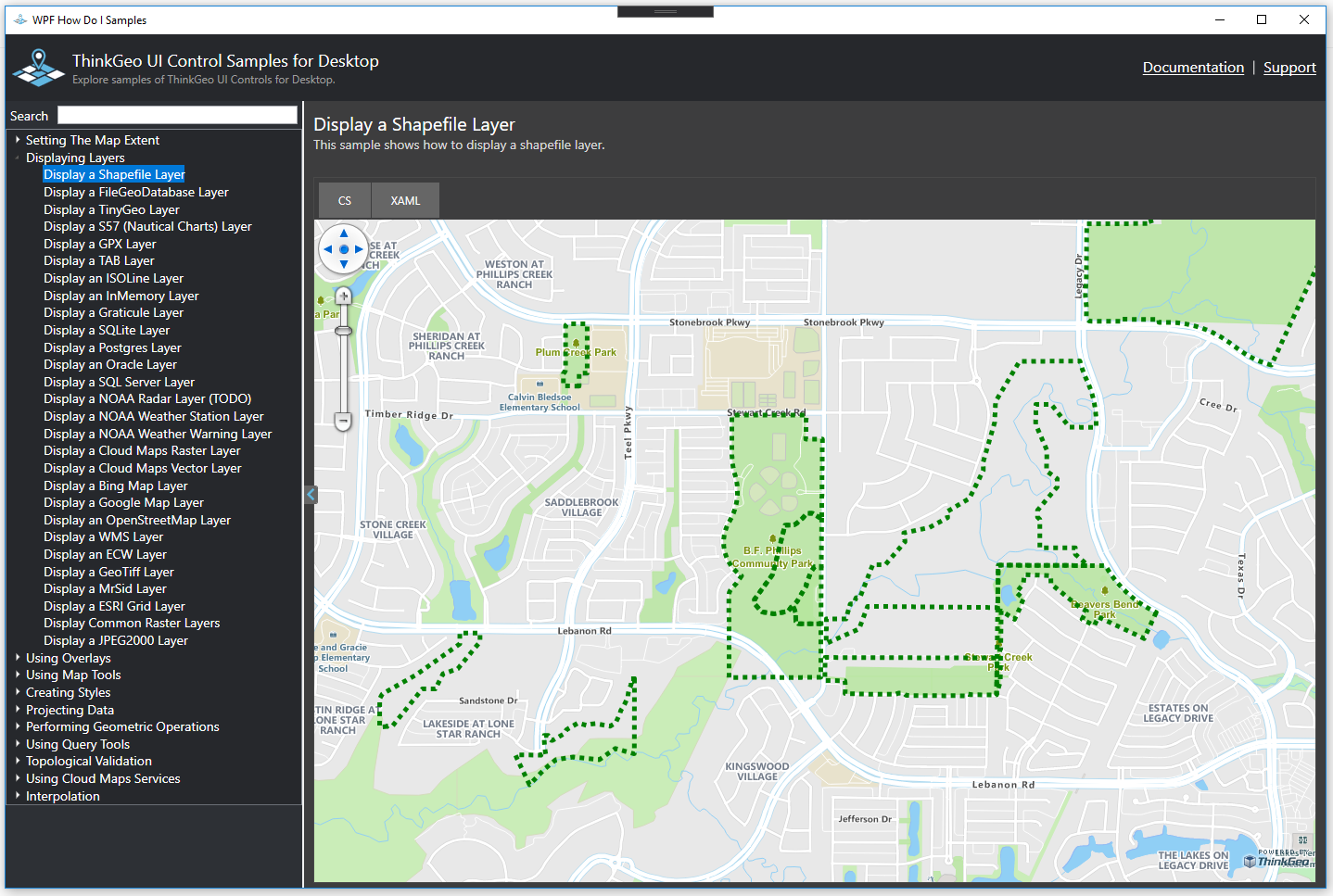
Task: Zoom out with the minus button
Action: point(343,422)
